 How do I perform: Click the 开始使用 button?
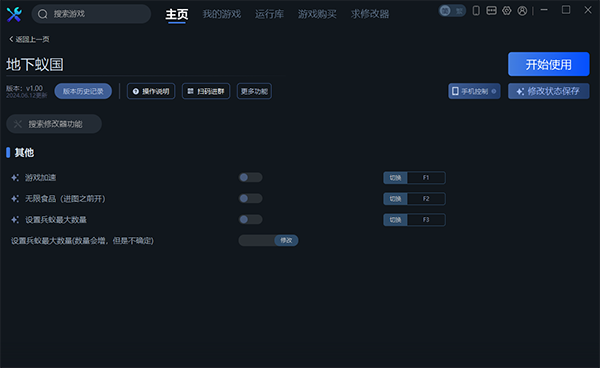[x=548, y=64]
